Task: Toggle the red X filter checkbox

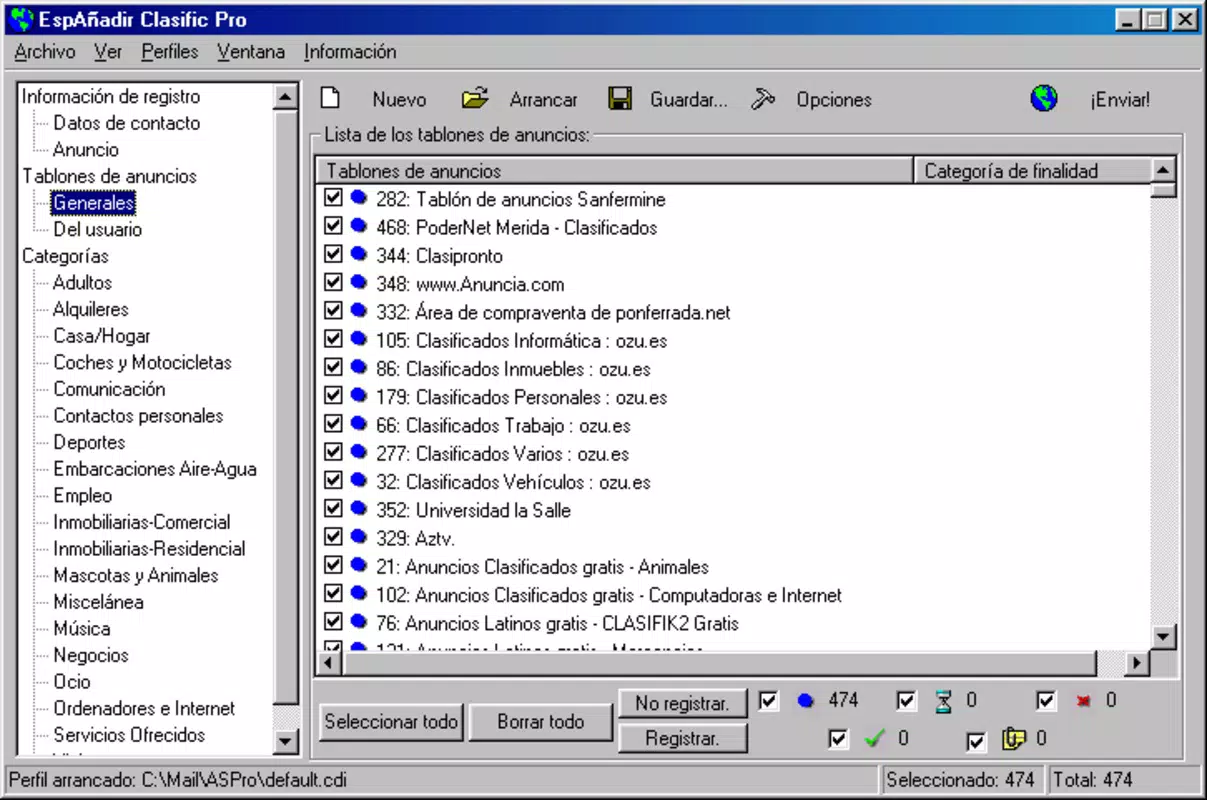Action: pyautogui.click(x=1046, y=701)
